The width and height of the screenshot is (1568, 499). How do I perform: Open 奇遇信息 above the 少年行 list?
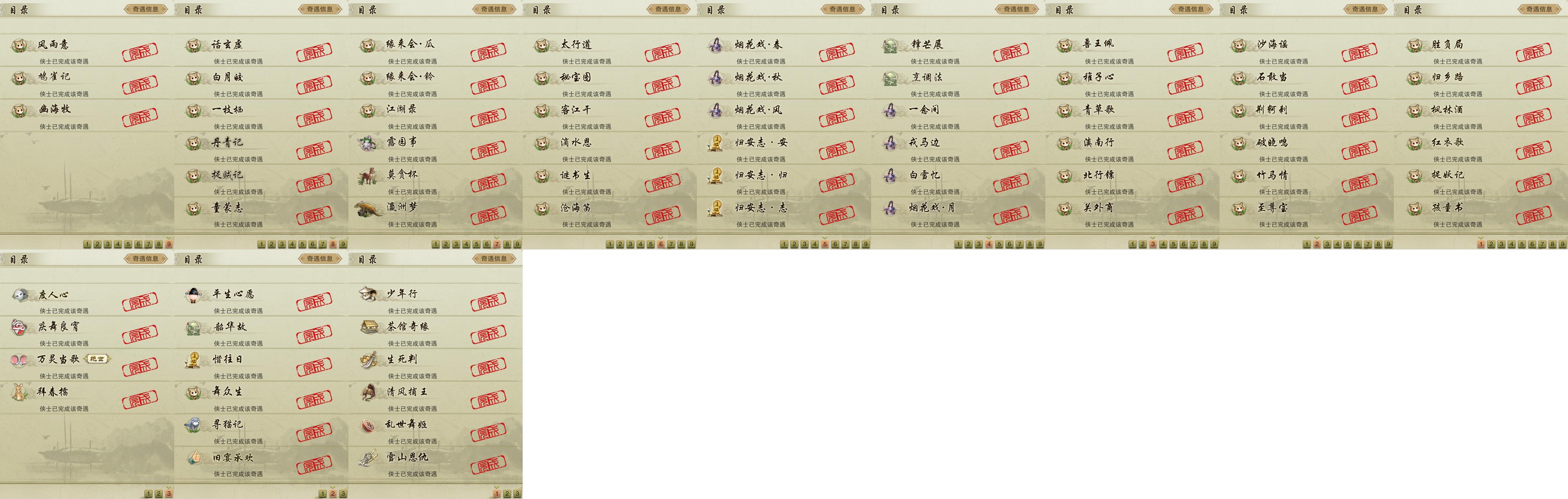[494, 258]
